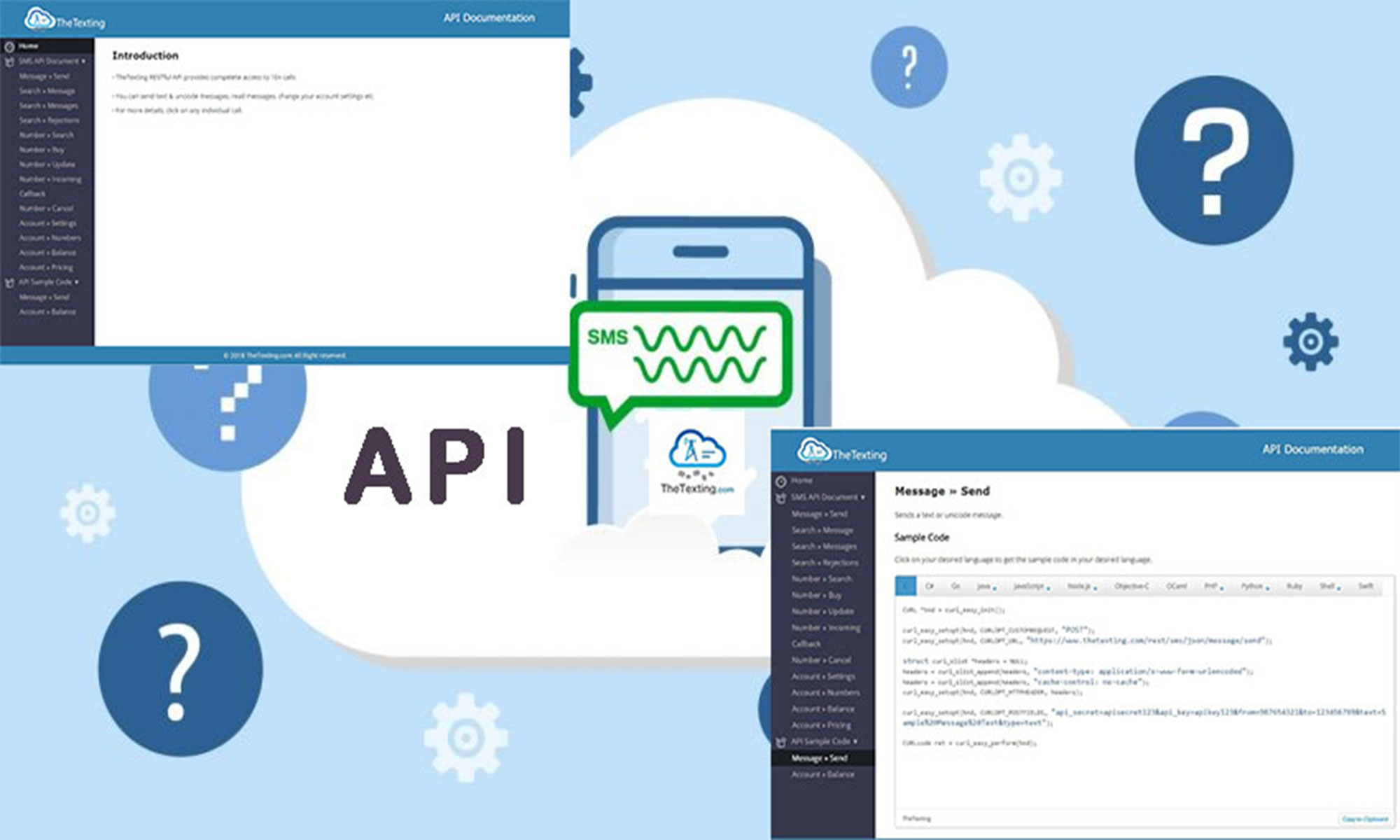Open Number » Buy in Introduction window sidebar
The width and height of the screenshot is (1400, 840).
[41, 150]
